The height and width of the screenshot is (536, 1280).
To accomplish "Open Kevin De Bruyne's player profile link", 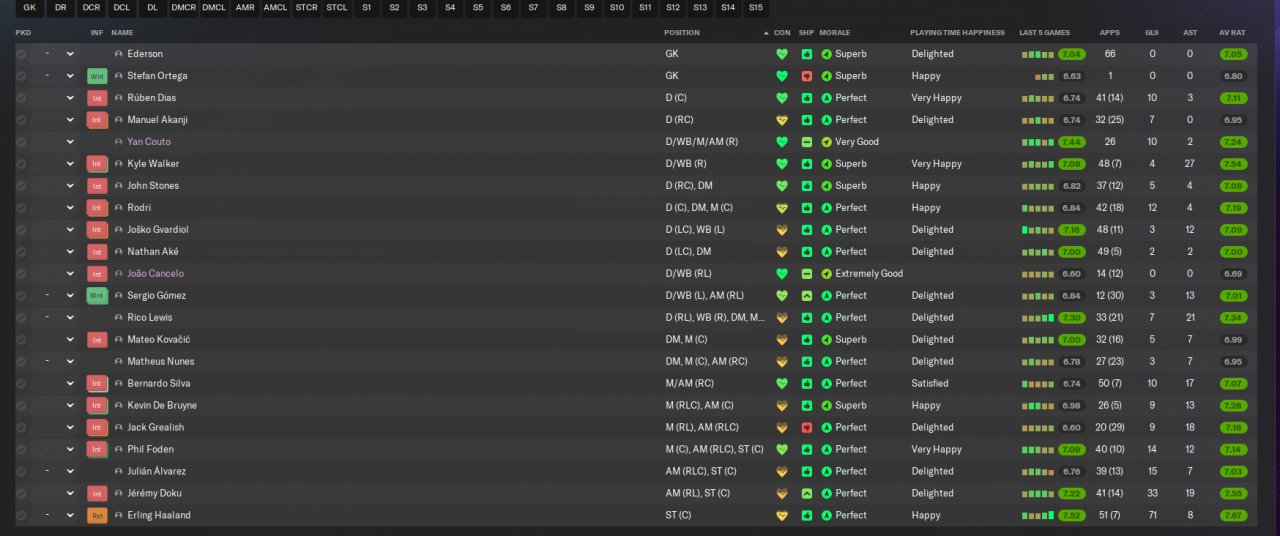I will pyautogui.click(x=162, y=406).
